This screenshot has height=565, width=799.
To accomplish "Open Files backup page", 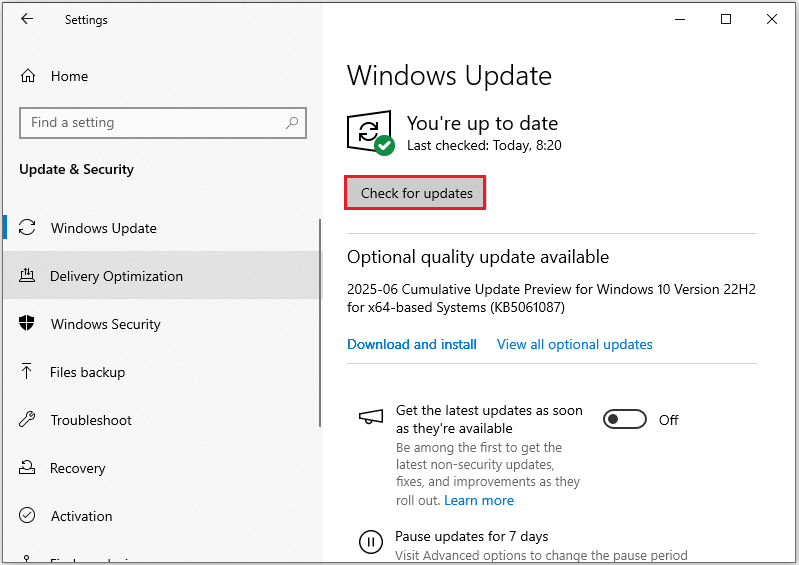I will [162, 372].
